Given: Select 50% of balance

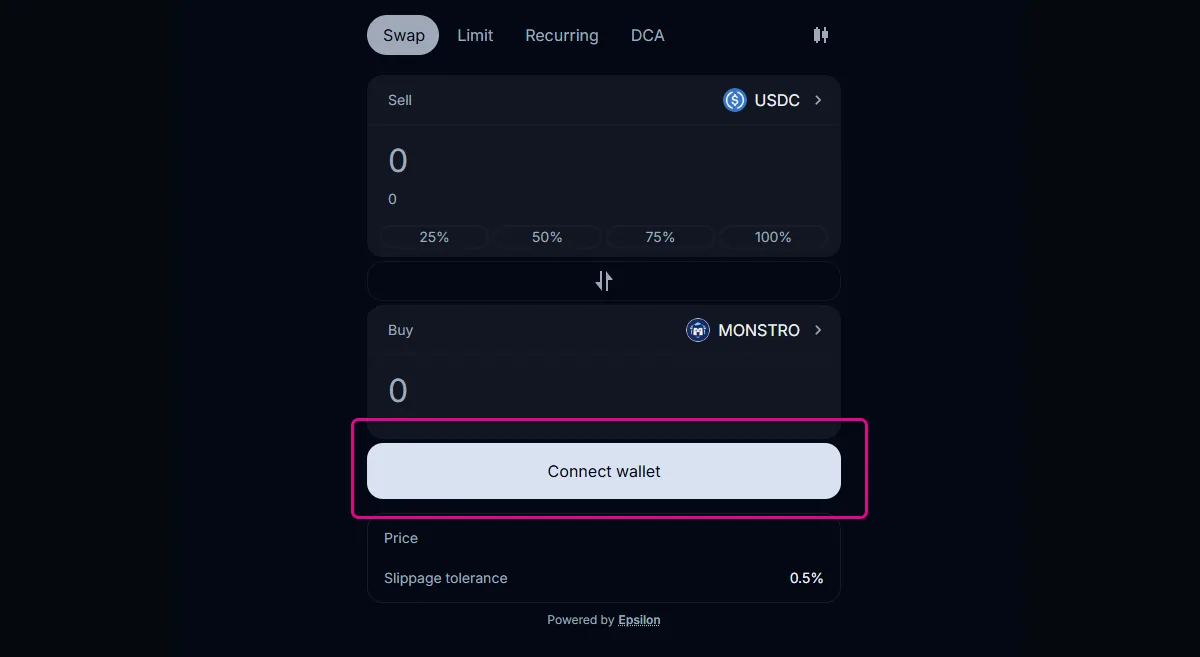Looking at the screenshot, I should pos(547,237).
